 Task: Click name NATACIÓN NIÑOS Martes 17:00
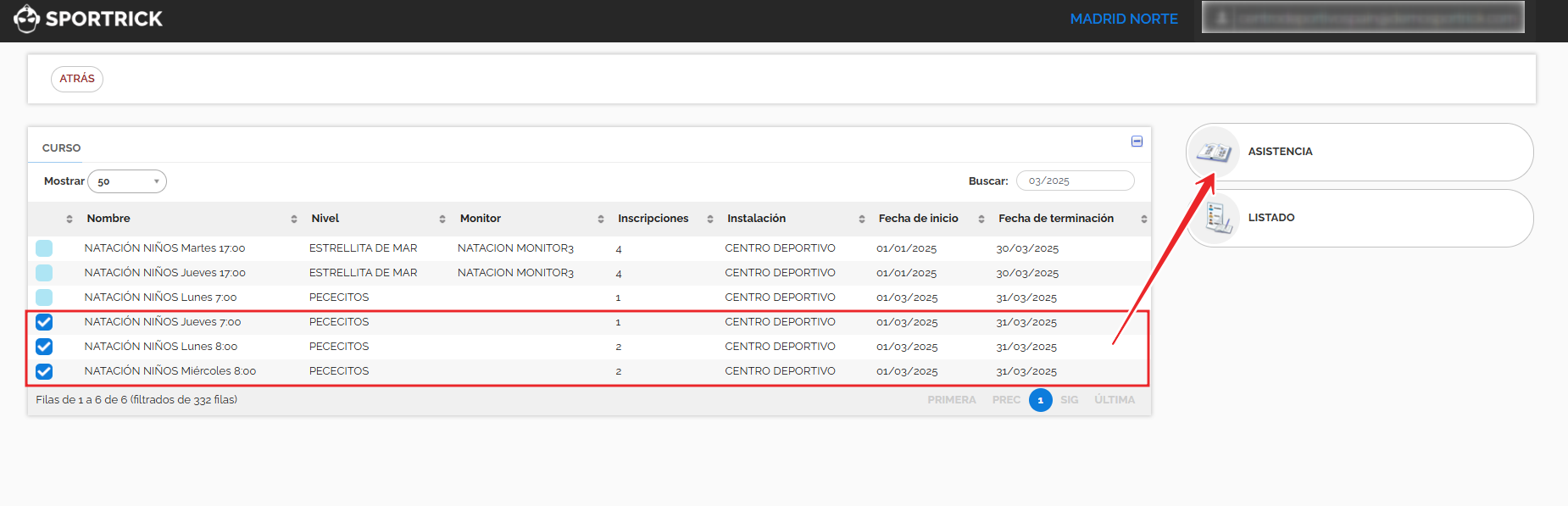click(164, 248)
